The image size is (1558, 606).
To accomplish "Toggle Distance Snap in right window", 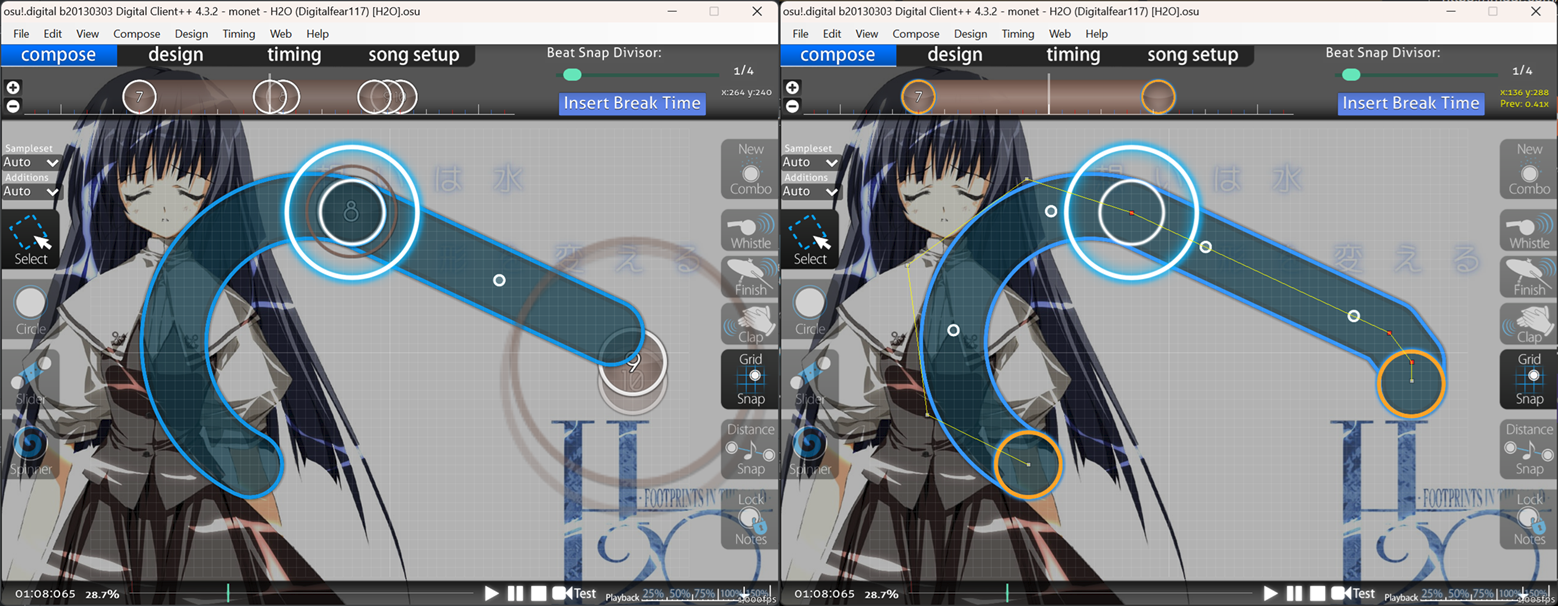I will coord(1529,449).
